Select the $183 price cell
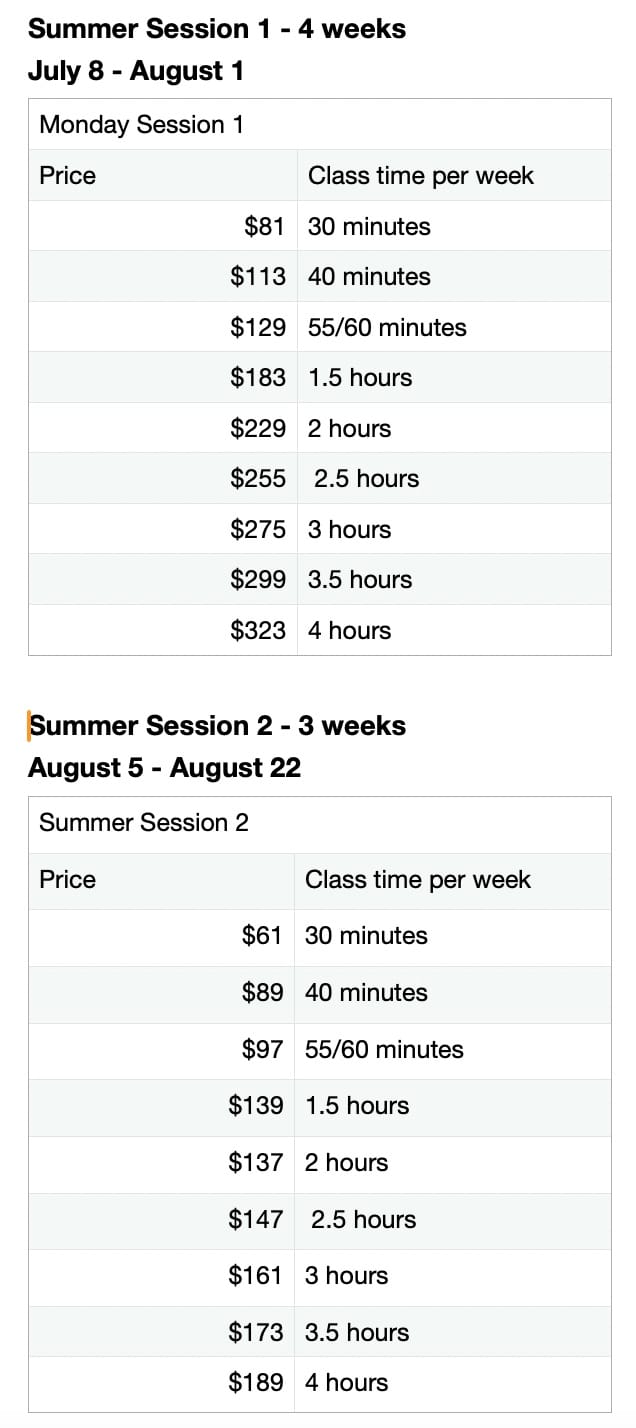The width and height of the screenshot is (636, 1428). 163,377
